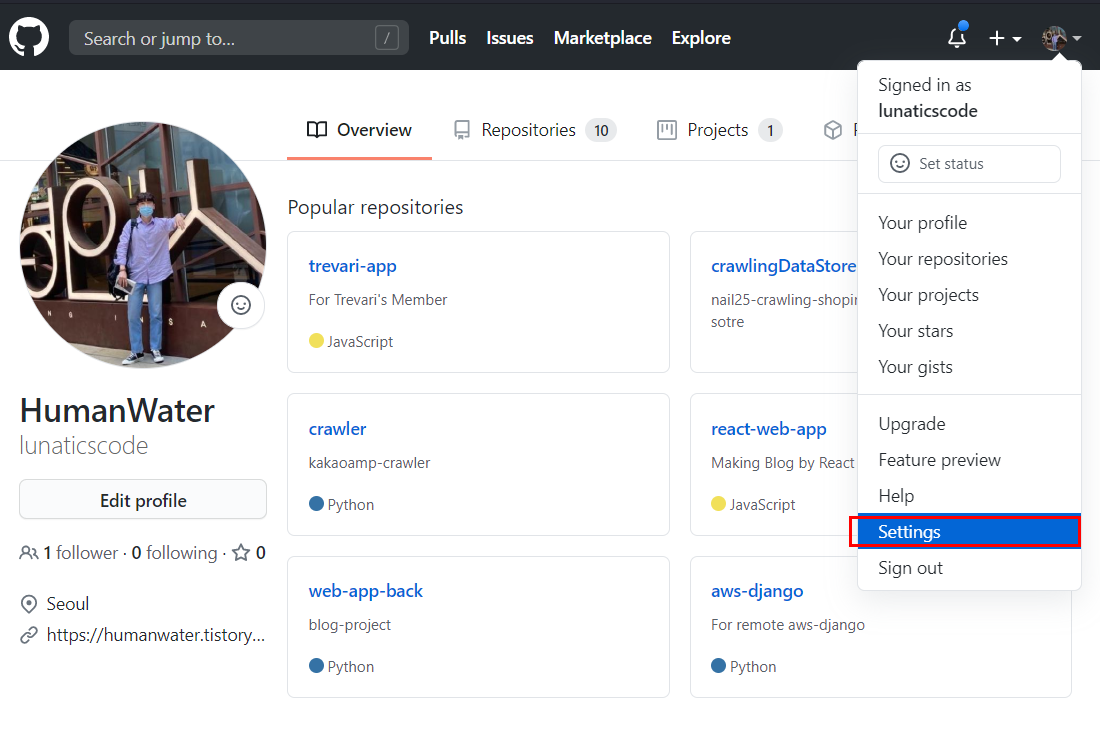Click the Projects count badge 1
Screen dimensions: 1100x737
coord(770,130)
